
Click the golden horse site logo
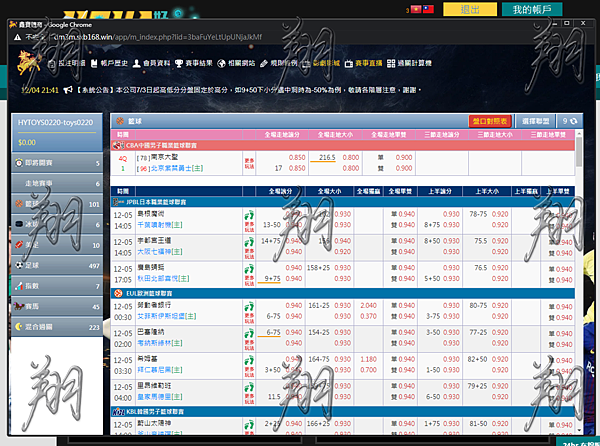pos(29,63)
